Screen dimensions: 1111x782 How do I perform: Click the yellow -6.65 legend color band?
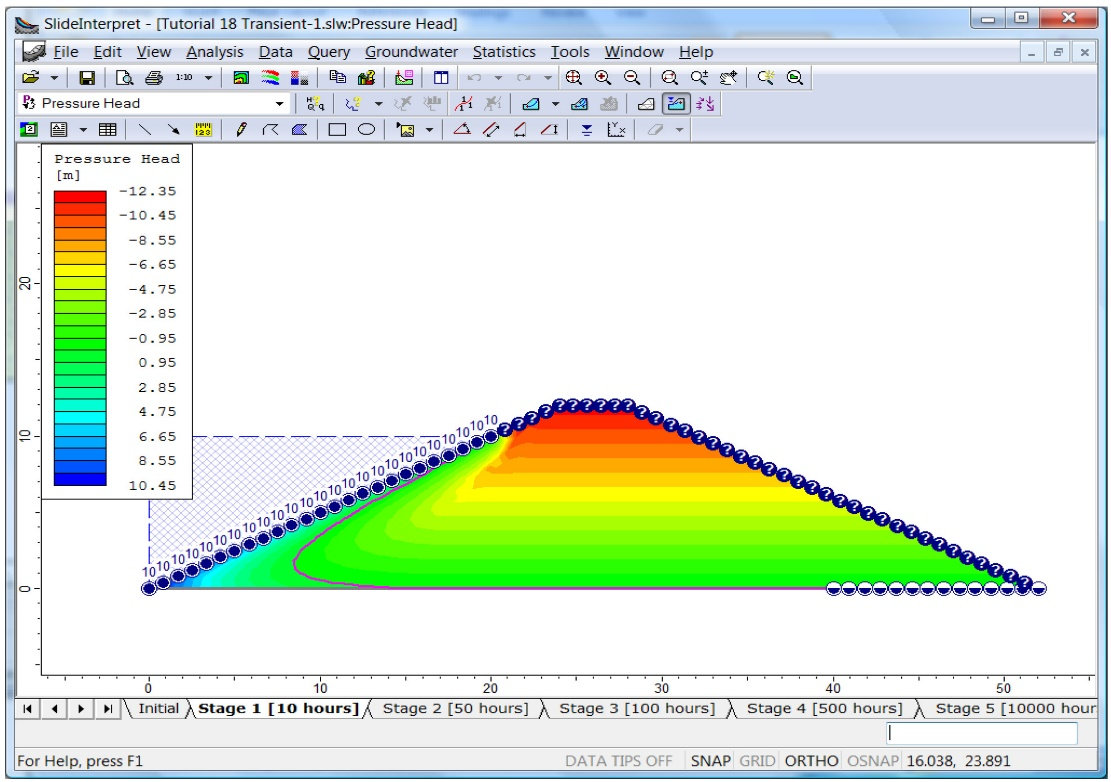coord(80,270)
